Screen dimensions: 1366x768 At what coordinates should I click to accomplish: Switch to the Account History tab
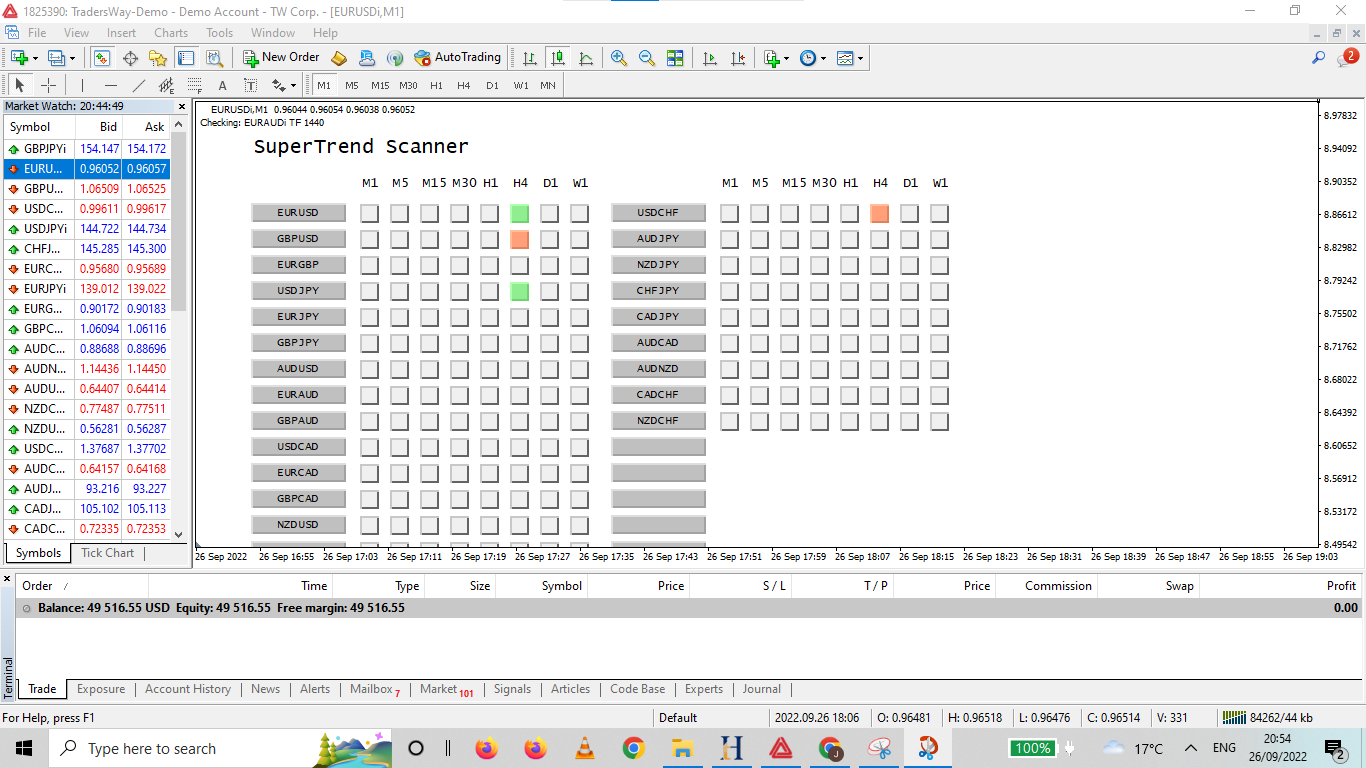188,689
